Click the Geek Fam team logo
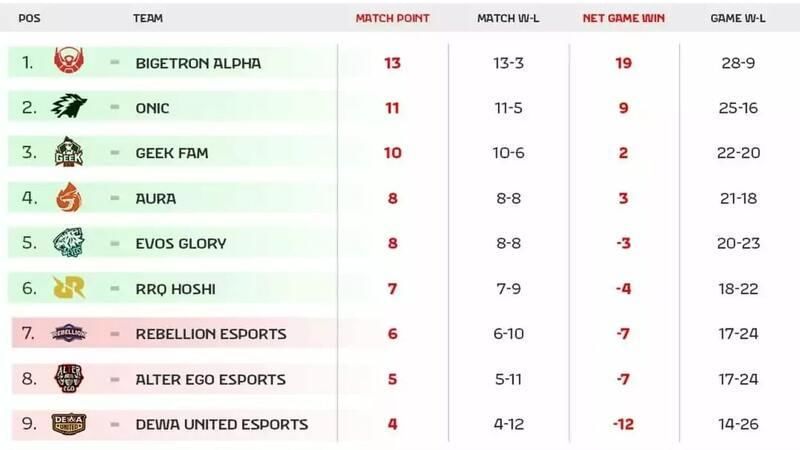 tap(69, 152)
